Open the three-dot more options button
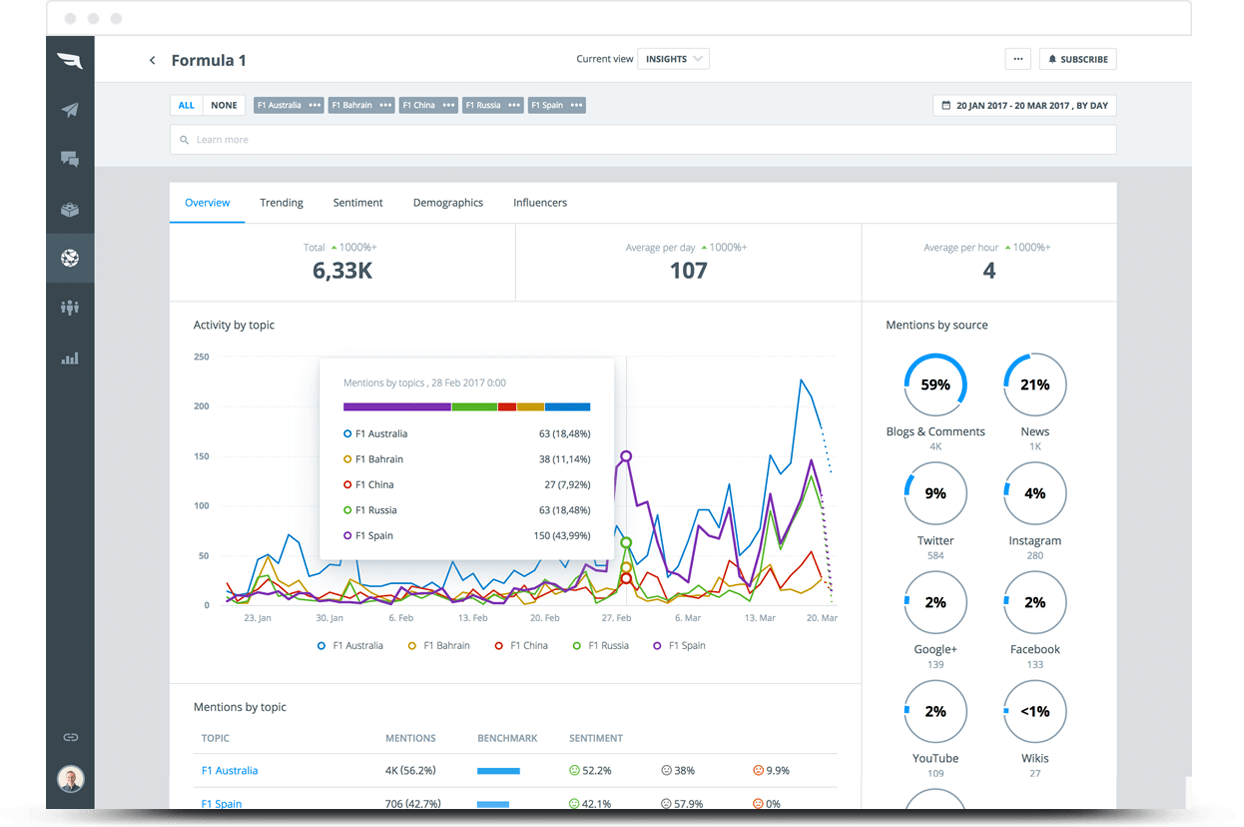The height and width of the screenshot is (827, 1244). click(1018, 59)
